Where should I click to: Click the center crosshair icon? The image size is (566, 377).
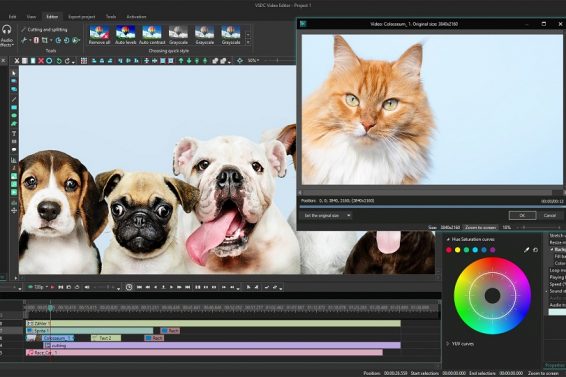coord(240,61)
